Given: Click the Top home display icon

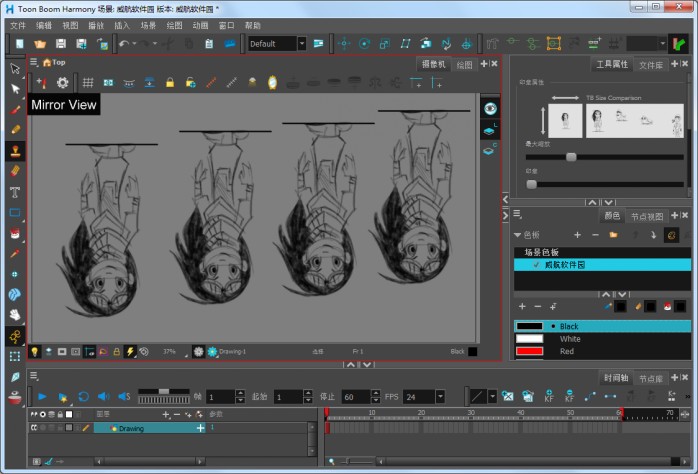Looking at the screenshot, I should 47,62.
